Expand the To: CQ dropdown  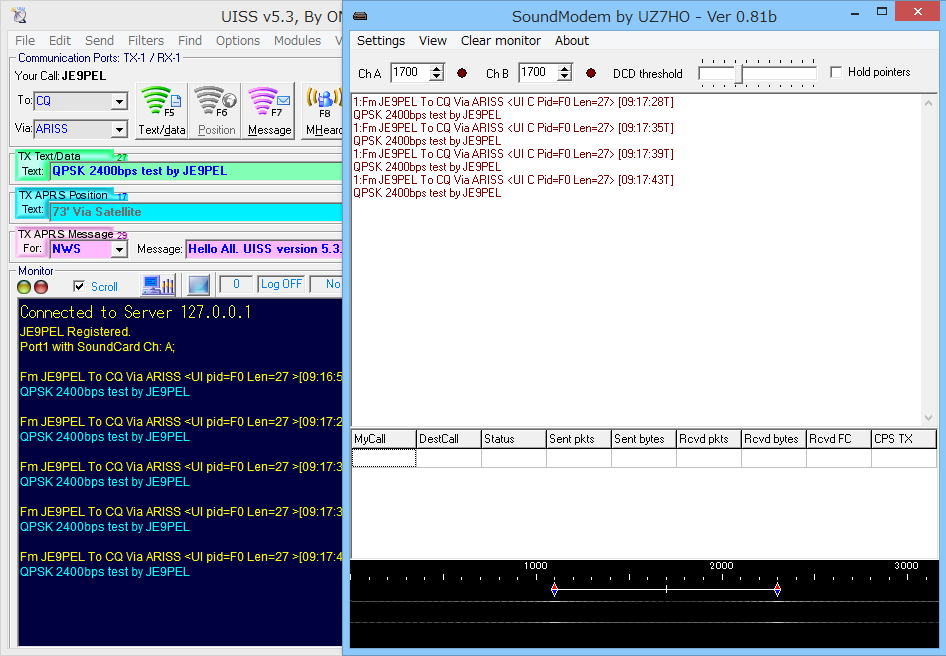pos(119,101)
